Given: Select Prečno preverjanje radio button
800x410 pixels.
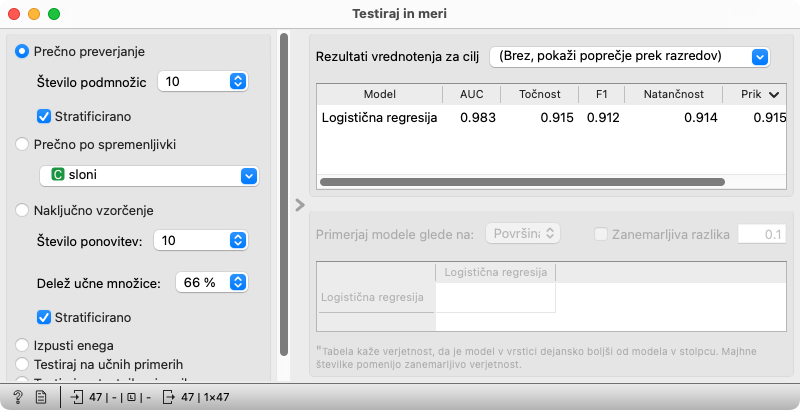Looking at the screenshot, I should (x=23, y=51).
